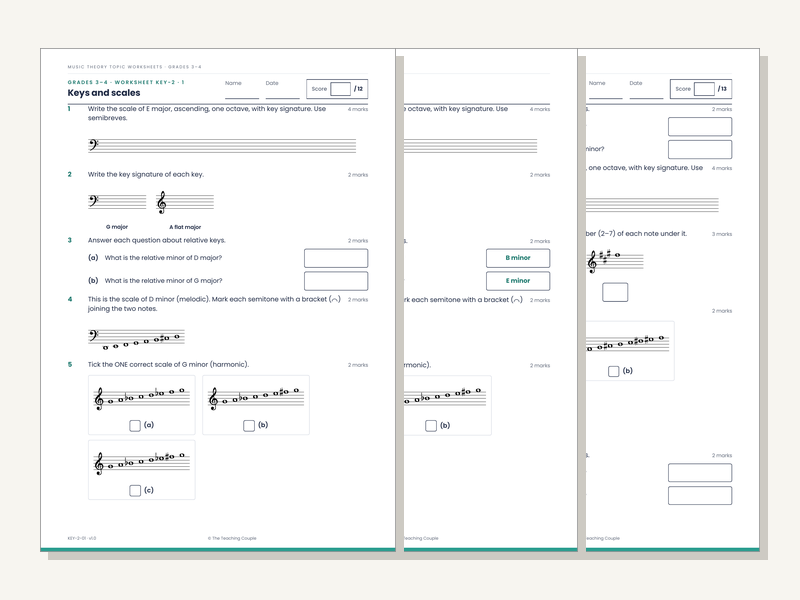Click the treble clef in option (c) scale
800x600 pixels.
99,464
